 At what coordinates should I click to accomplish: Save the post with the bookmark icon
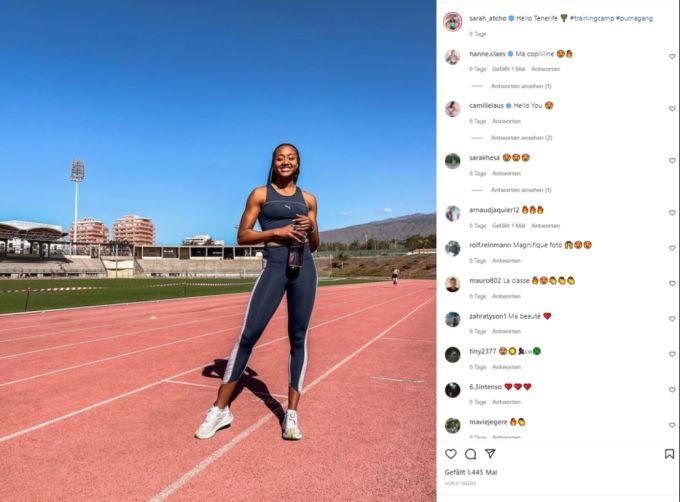669,454
